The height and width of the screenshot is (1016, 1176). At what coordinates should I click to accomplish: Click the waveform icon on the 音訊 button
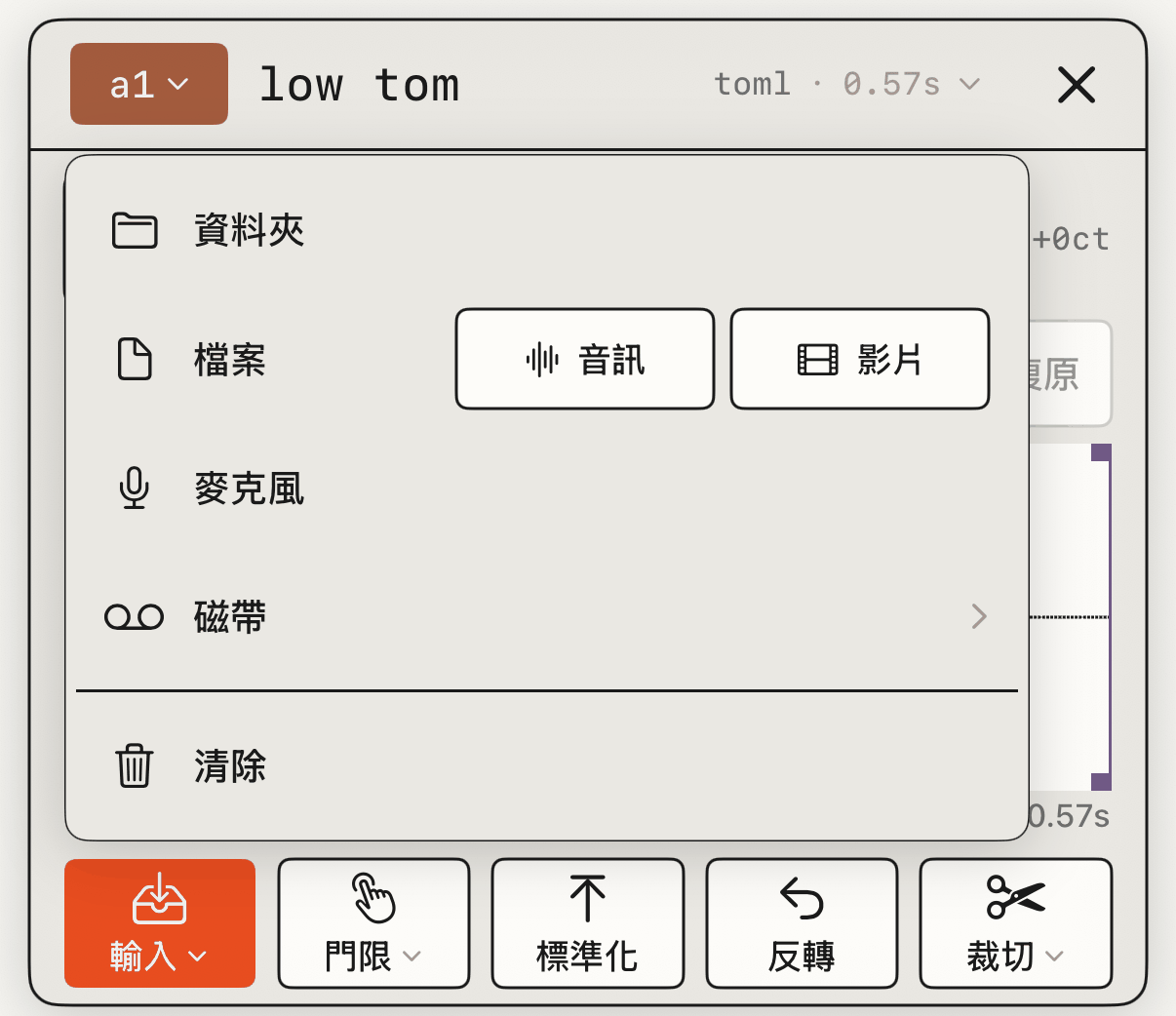point(542,360)
